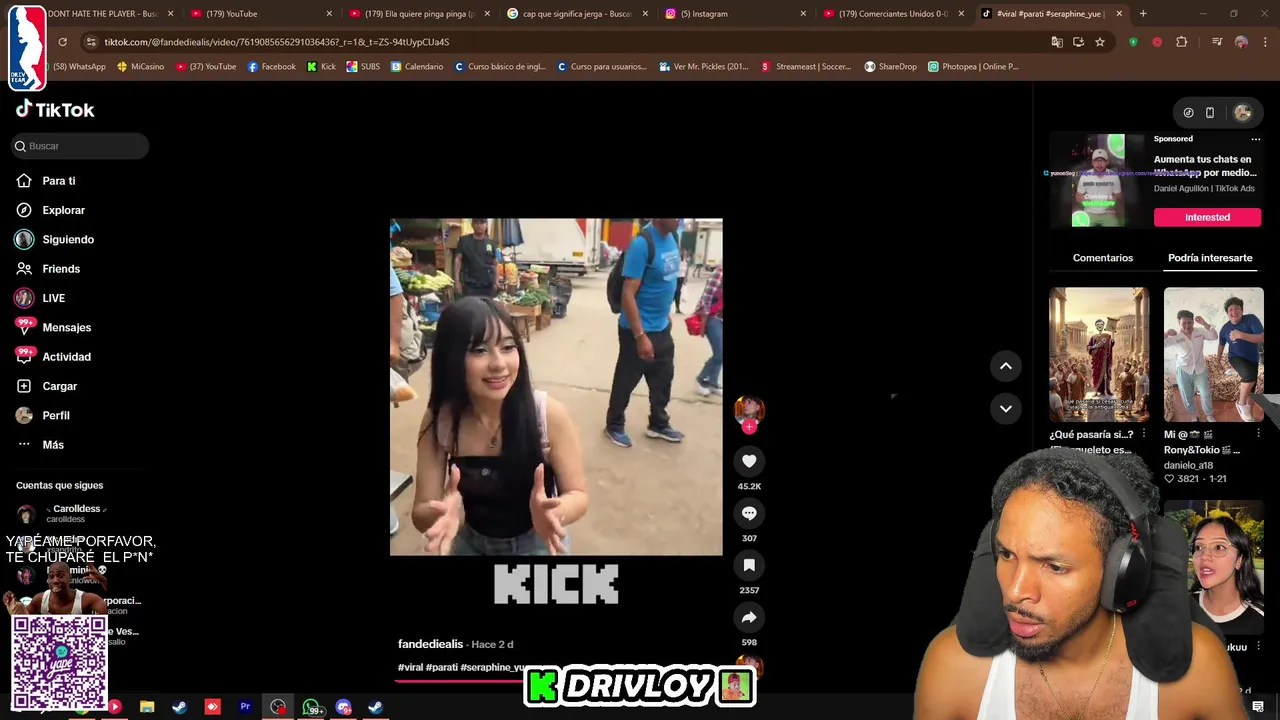Click Cargar to upload a video
This screenshot has width=1280, height=720.
pos(46,386)
